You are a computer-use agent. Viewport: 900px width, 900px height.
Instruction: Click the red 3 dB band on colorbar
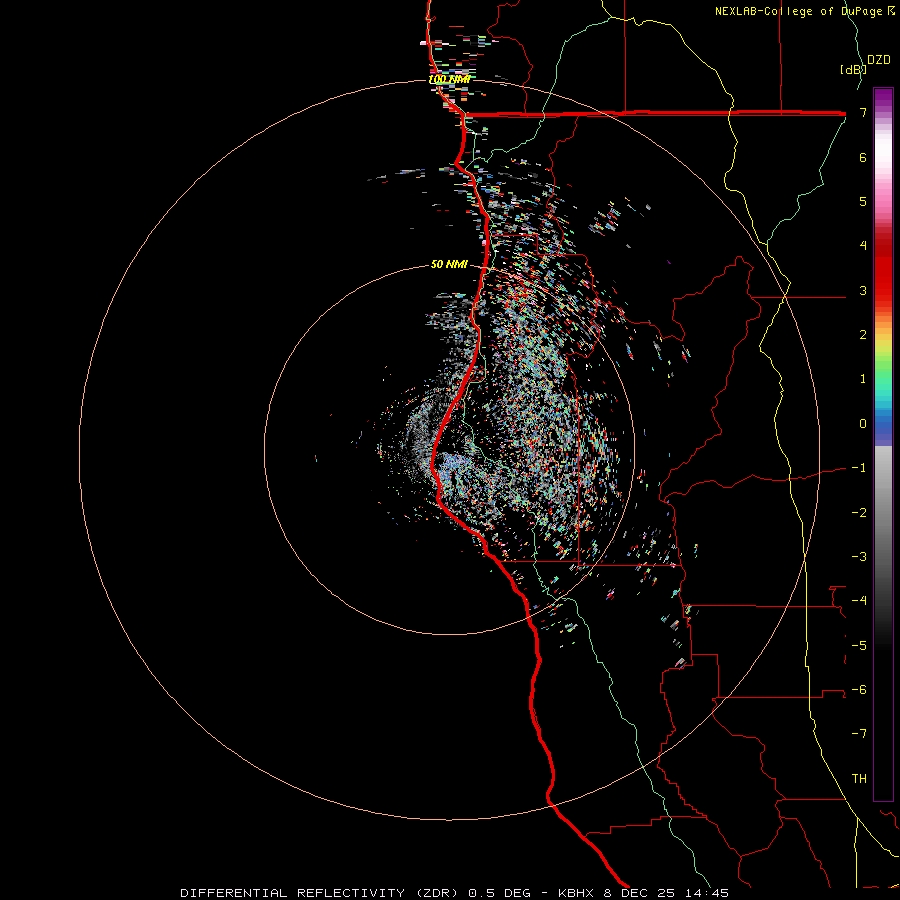(x=883, y=287)
